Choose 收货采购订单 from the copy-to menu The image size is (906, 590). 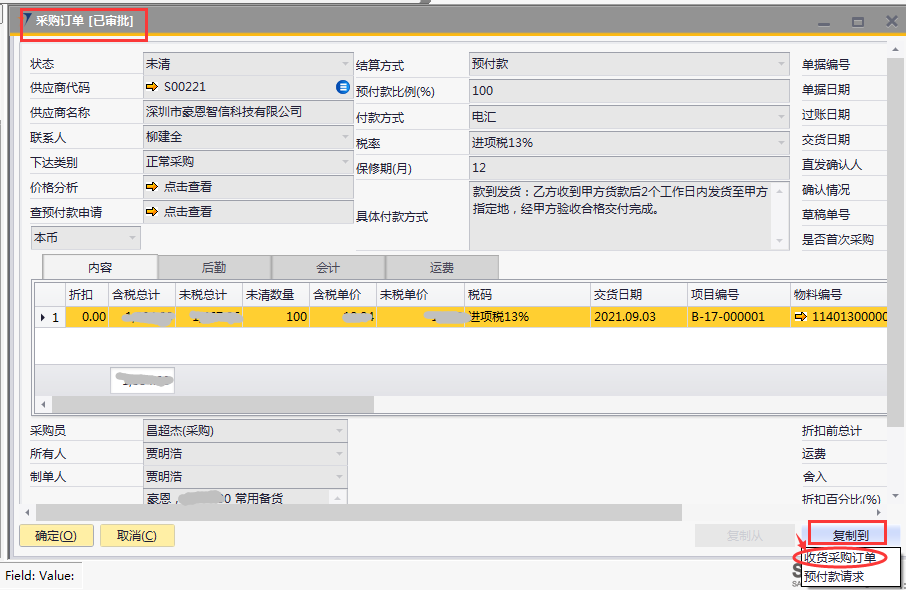coord(840,557)
